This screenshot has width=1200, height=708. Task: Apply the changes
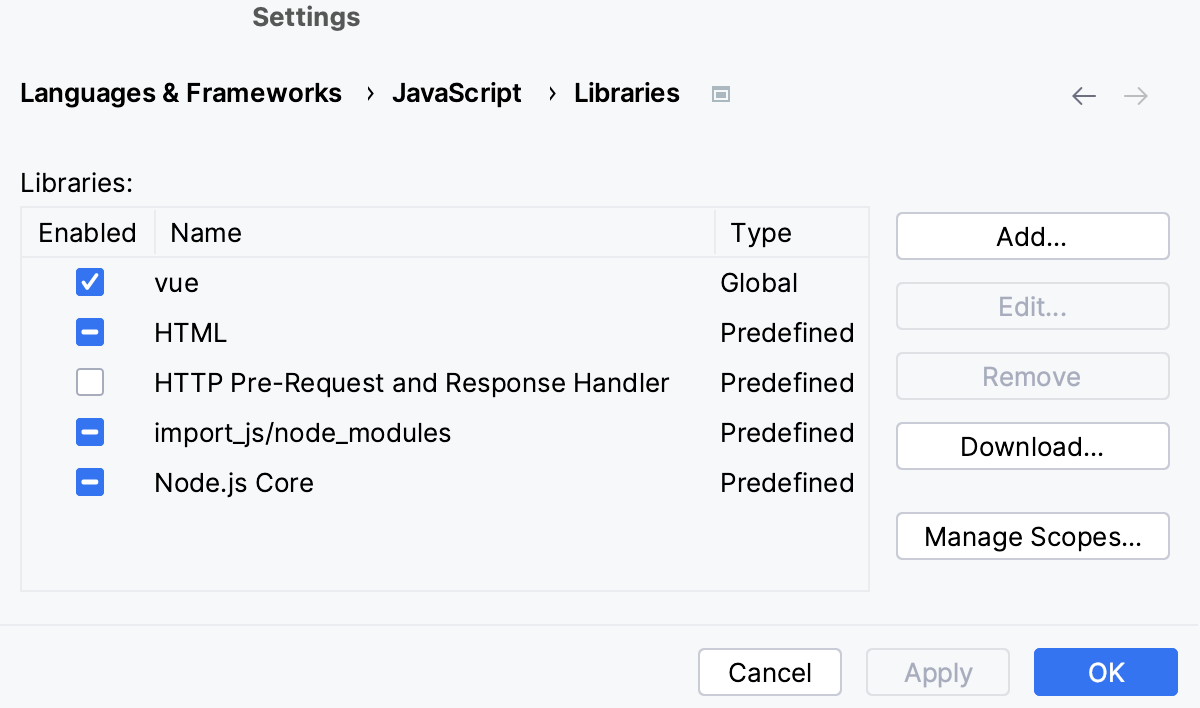(937, 672)
